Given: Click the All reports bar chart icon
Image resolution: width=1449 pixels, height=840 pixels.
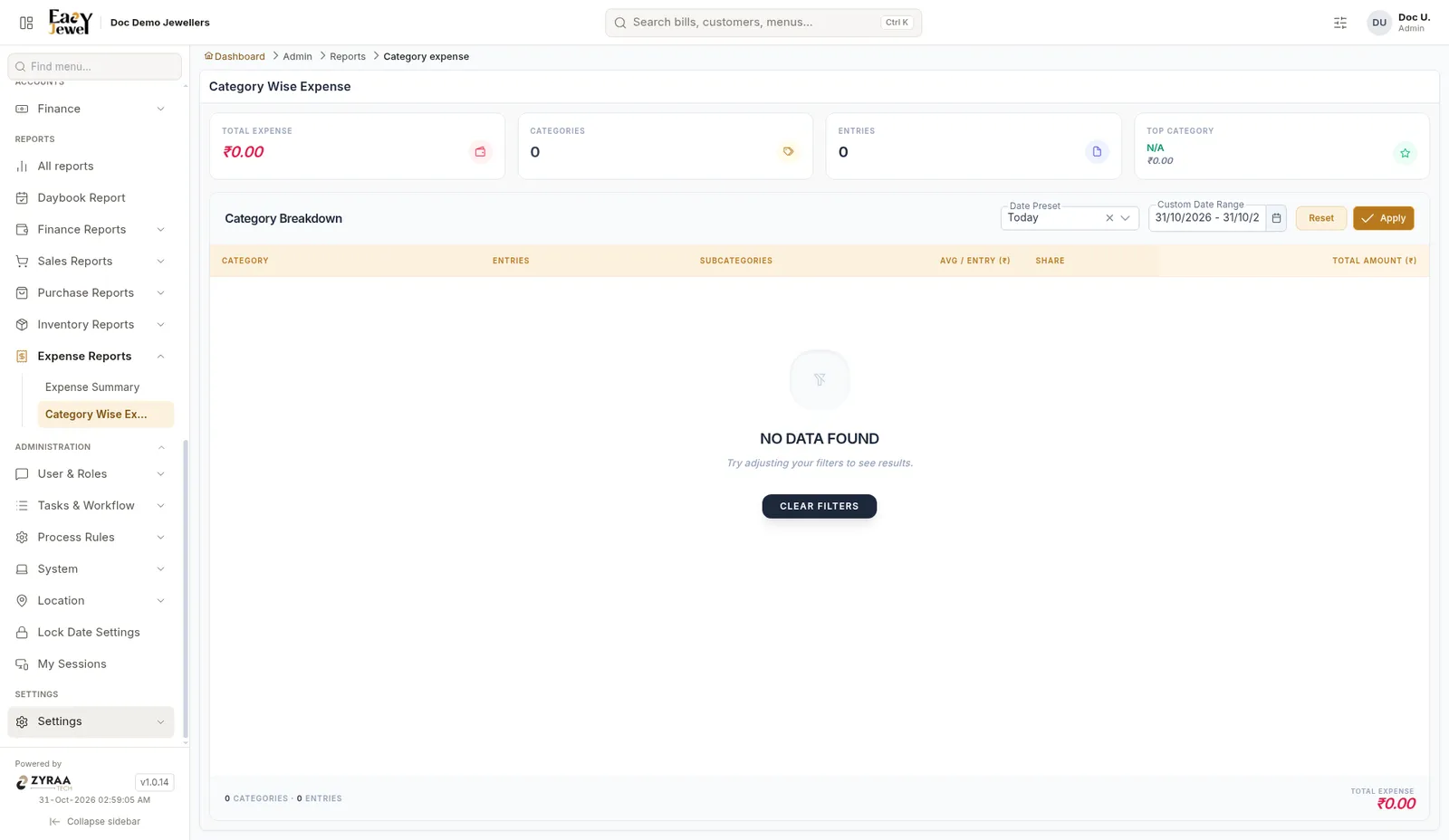Looking at the screenshot, I should 22,167.
